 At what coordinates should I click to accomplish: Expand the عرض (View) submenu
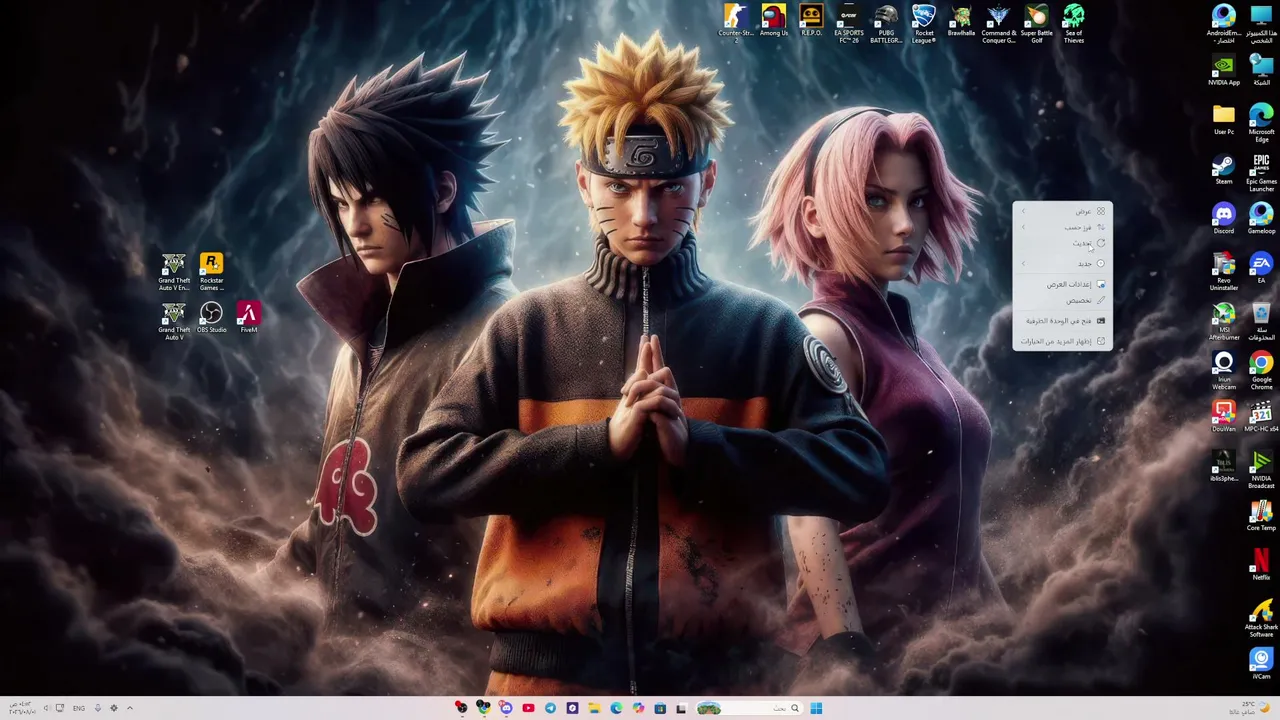[1062, 211]
